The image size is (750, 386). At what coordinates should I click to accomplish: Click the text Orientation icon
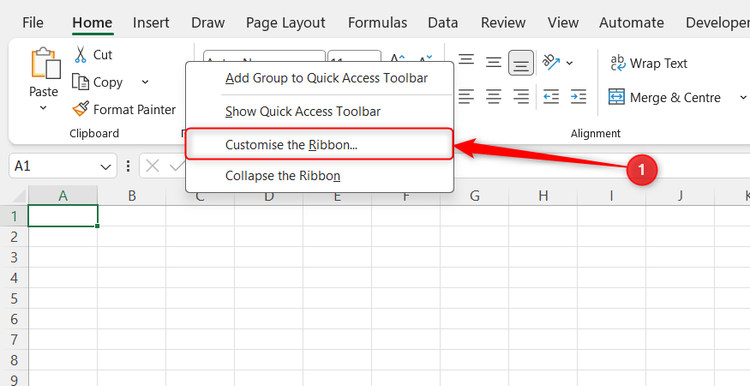pos(551,62)
